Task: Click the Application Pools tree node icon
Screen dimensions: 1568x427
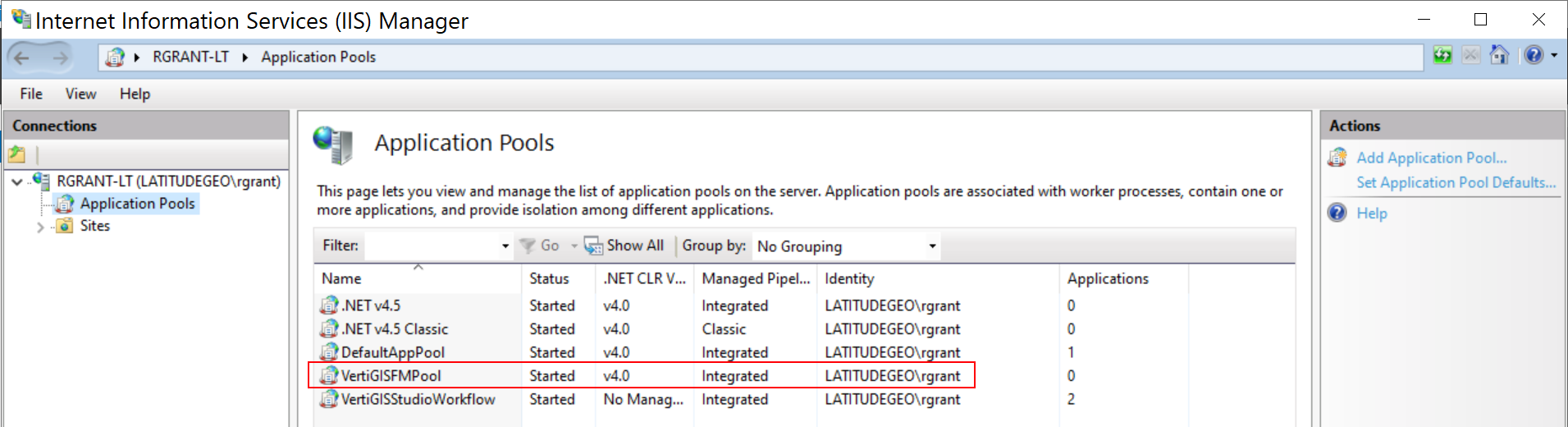Action: pyautogui.click(x=65, y=204)
